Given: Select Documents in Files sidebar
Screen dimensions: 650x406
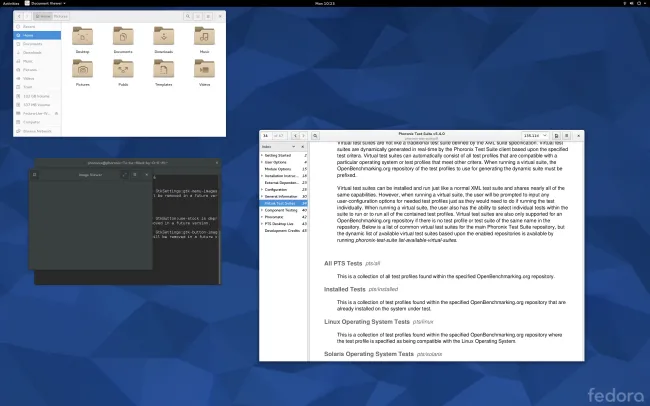Looking at the screenshot, I should click(x=37, y=44).
